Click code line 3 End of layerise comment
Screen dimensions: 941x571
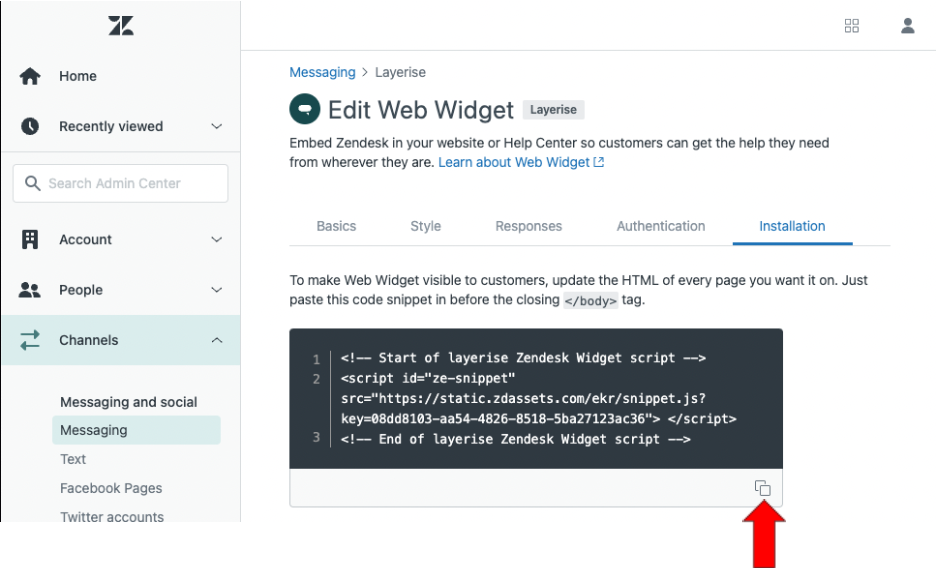516,440
